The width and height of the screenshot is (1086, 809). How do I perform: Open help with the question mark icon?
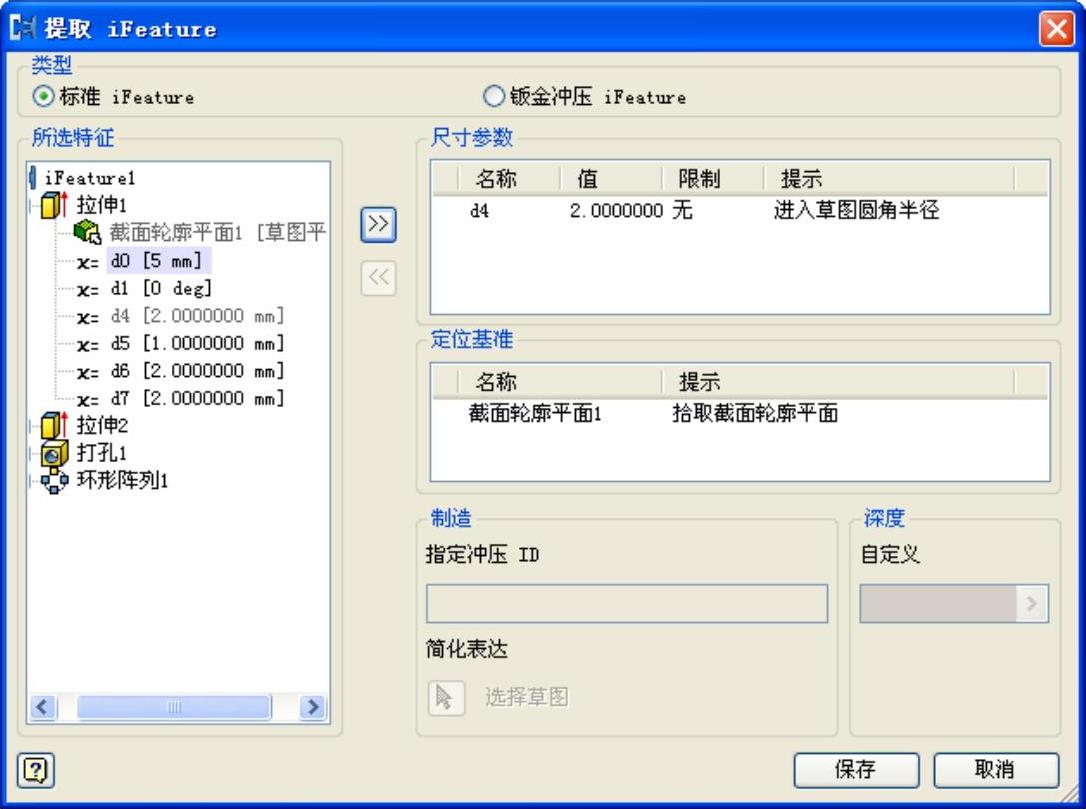point(35,770)
